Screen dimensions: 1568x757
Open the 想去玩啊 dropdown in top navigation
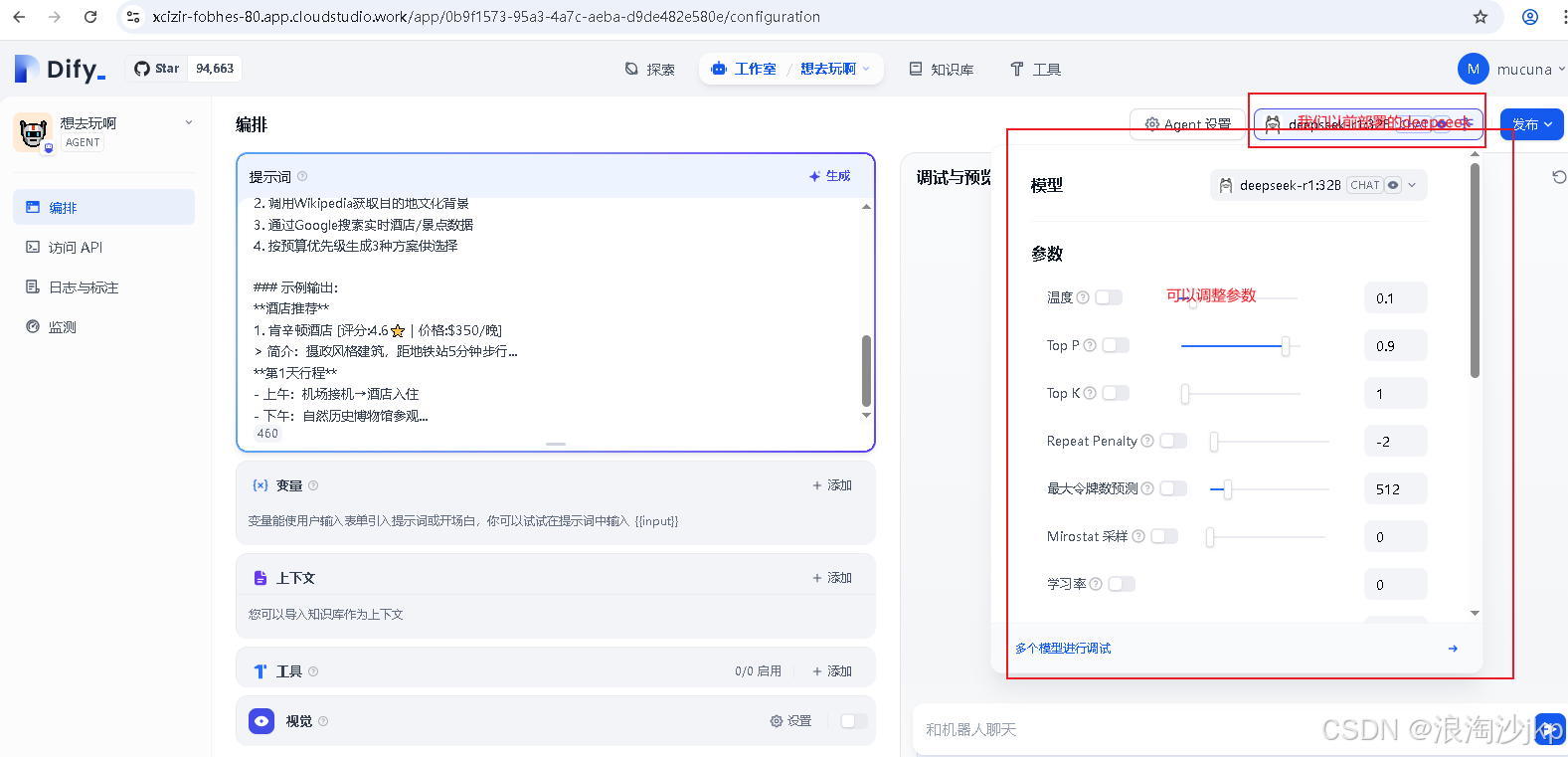click(x=834, y=69)
